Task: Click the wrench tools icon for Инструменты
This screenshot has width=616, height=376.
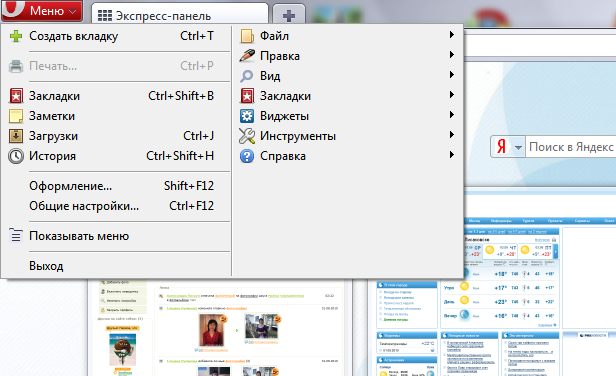Action: click(247, 136)
